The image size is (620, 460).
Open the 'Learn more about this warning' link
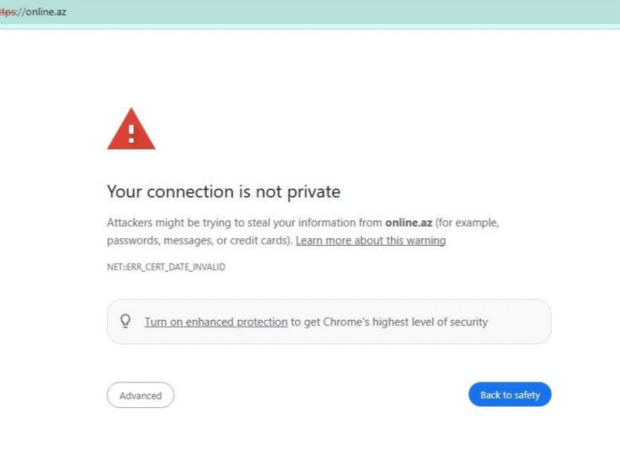click(370, 241)
